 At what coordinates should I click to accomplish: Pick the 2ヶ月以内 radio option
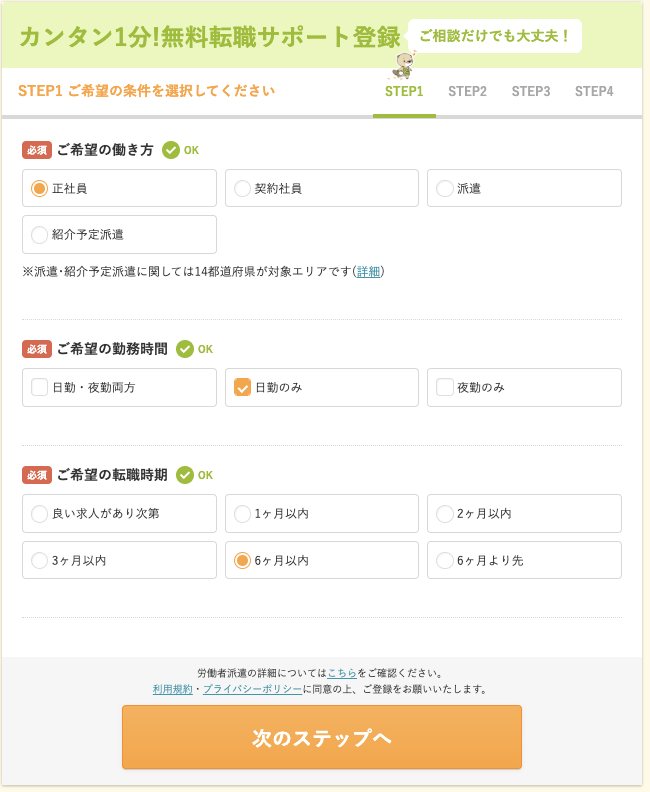click(524, 514)
